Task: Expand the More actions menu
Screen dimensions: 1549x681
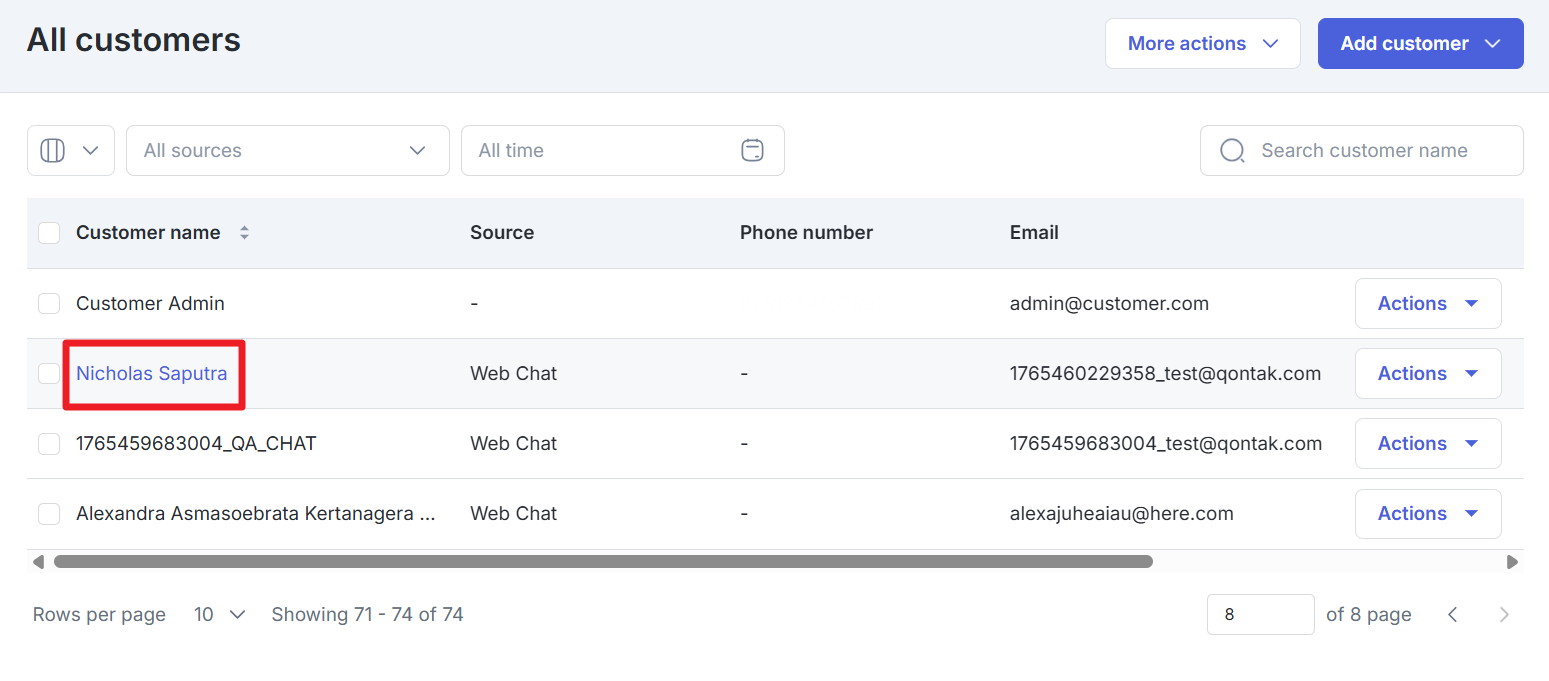Action: coord(1202,44)
